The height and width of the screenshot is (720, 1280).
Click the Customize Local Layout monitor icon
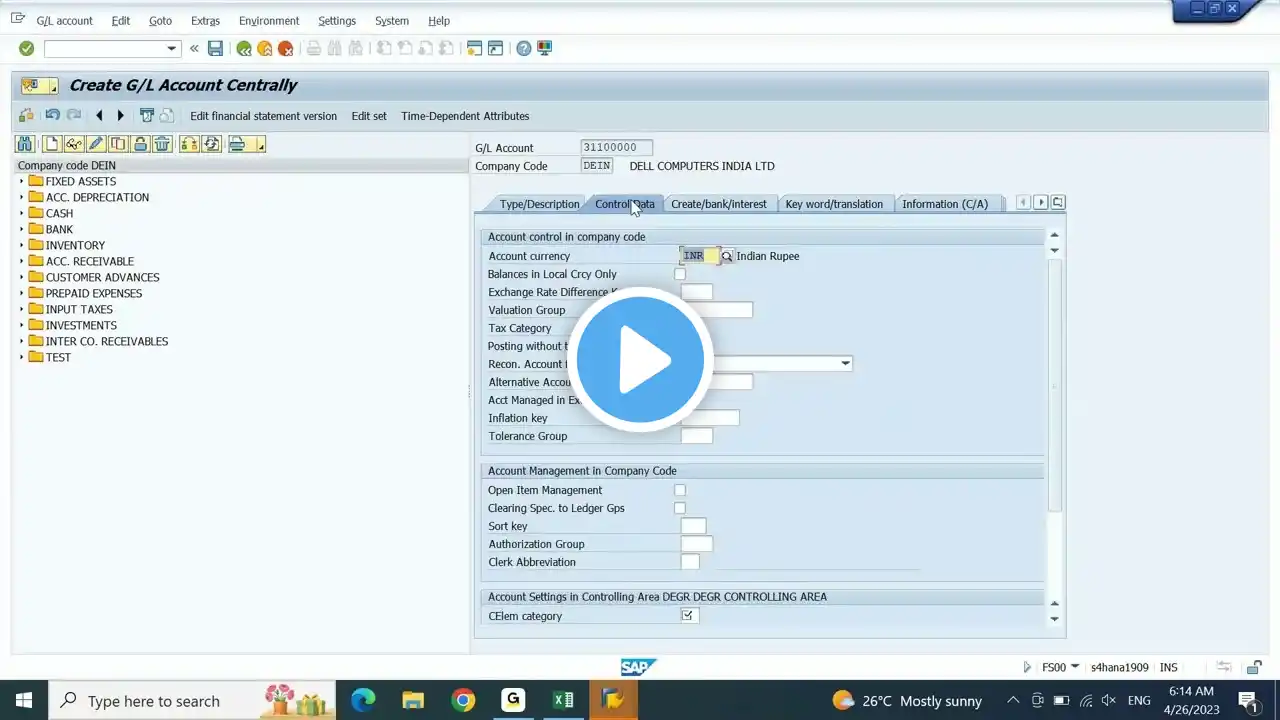pyautogui.click(x=545, y=48)
